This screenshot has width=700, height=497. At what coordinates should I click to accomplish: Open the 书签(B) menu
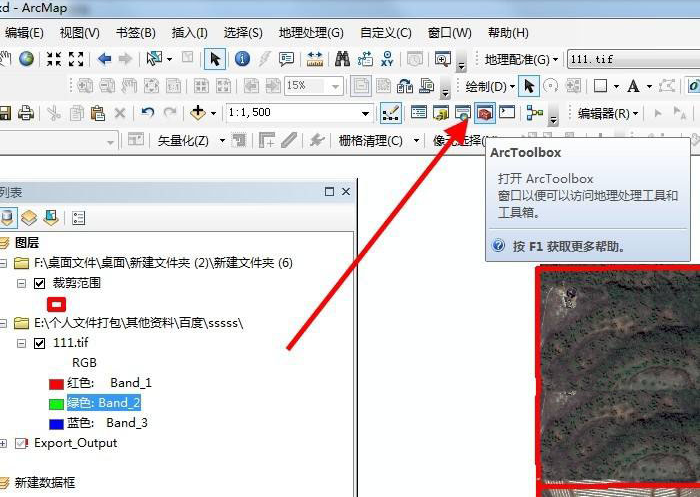(135, 33)
